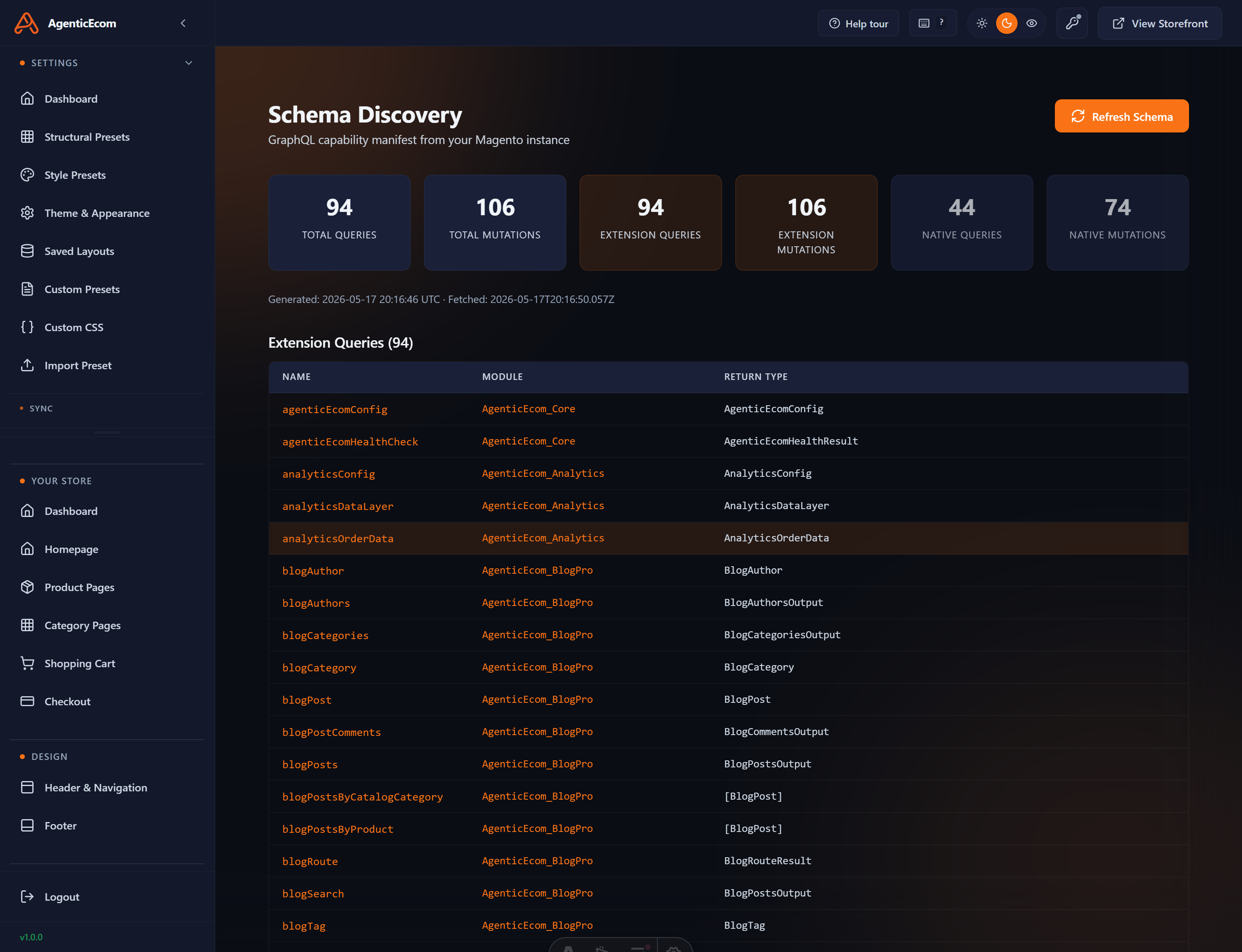Viewport: 1242px width, 952px height.
Task: Select the Total Queries 94 card
Action: pos(339,223)
